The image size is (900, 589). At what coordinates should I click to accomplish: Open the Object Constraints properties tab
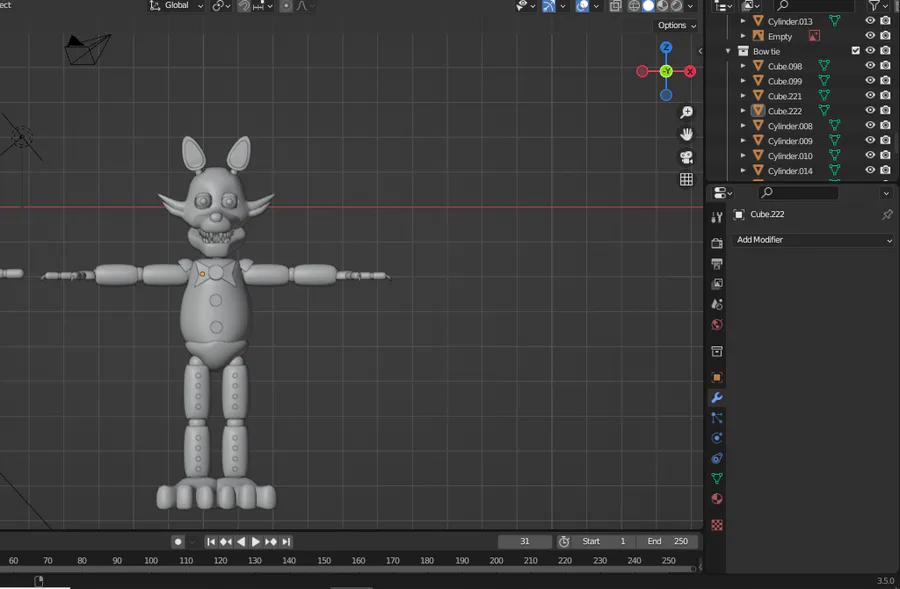point(716,458)
